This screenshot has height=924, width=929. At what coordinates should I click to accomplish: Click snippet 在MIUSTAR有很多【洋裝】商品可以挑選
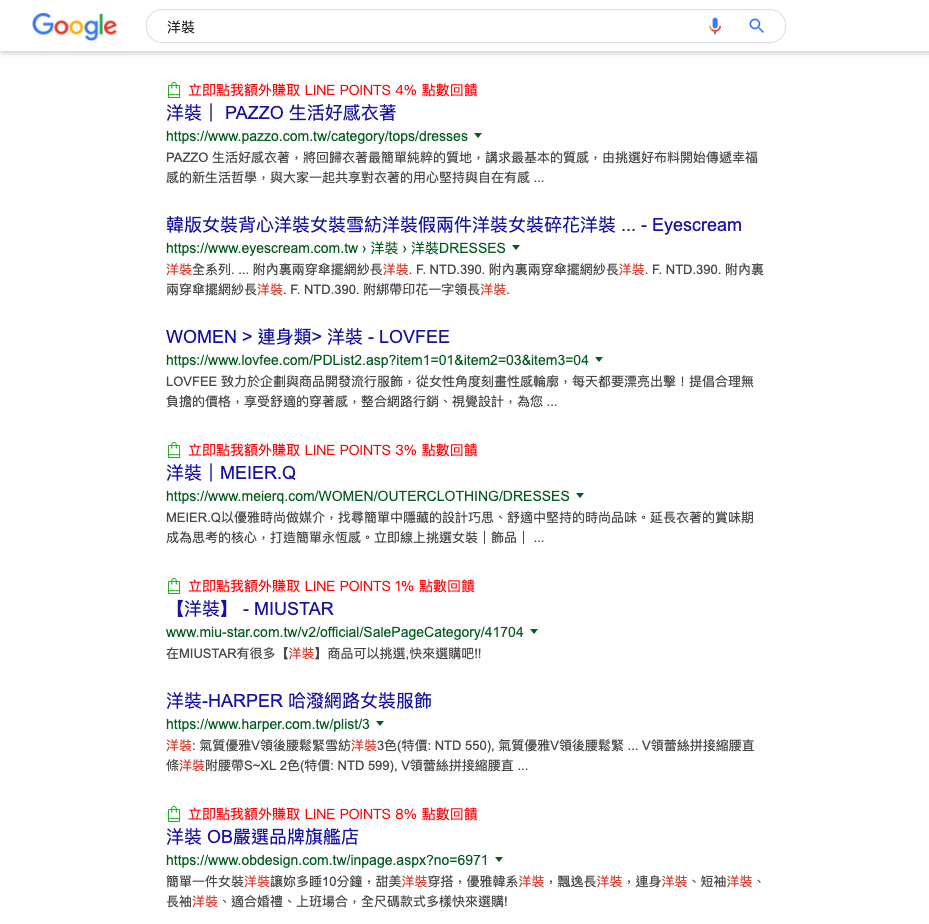tap(323, 653)
